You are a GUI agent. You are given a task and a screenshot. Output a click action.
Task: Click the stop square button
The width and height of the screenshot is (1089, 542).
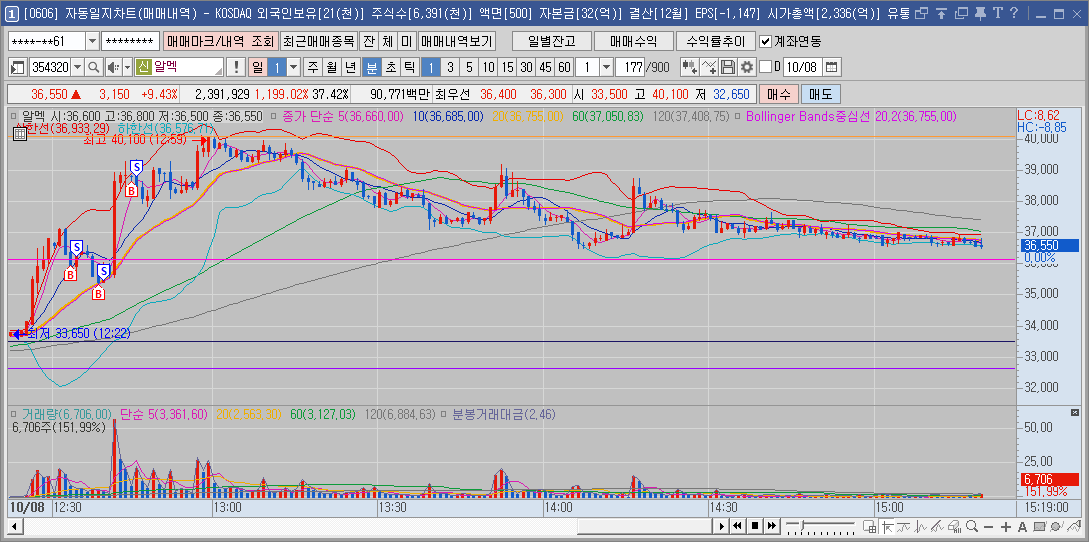coord(756,526)
